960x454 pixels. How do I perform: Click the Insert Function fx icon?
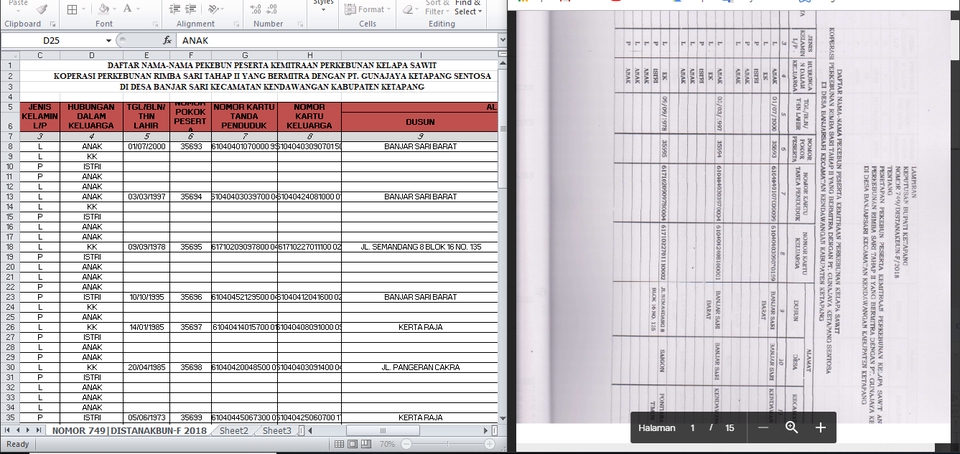click(167, 40)
